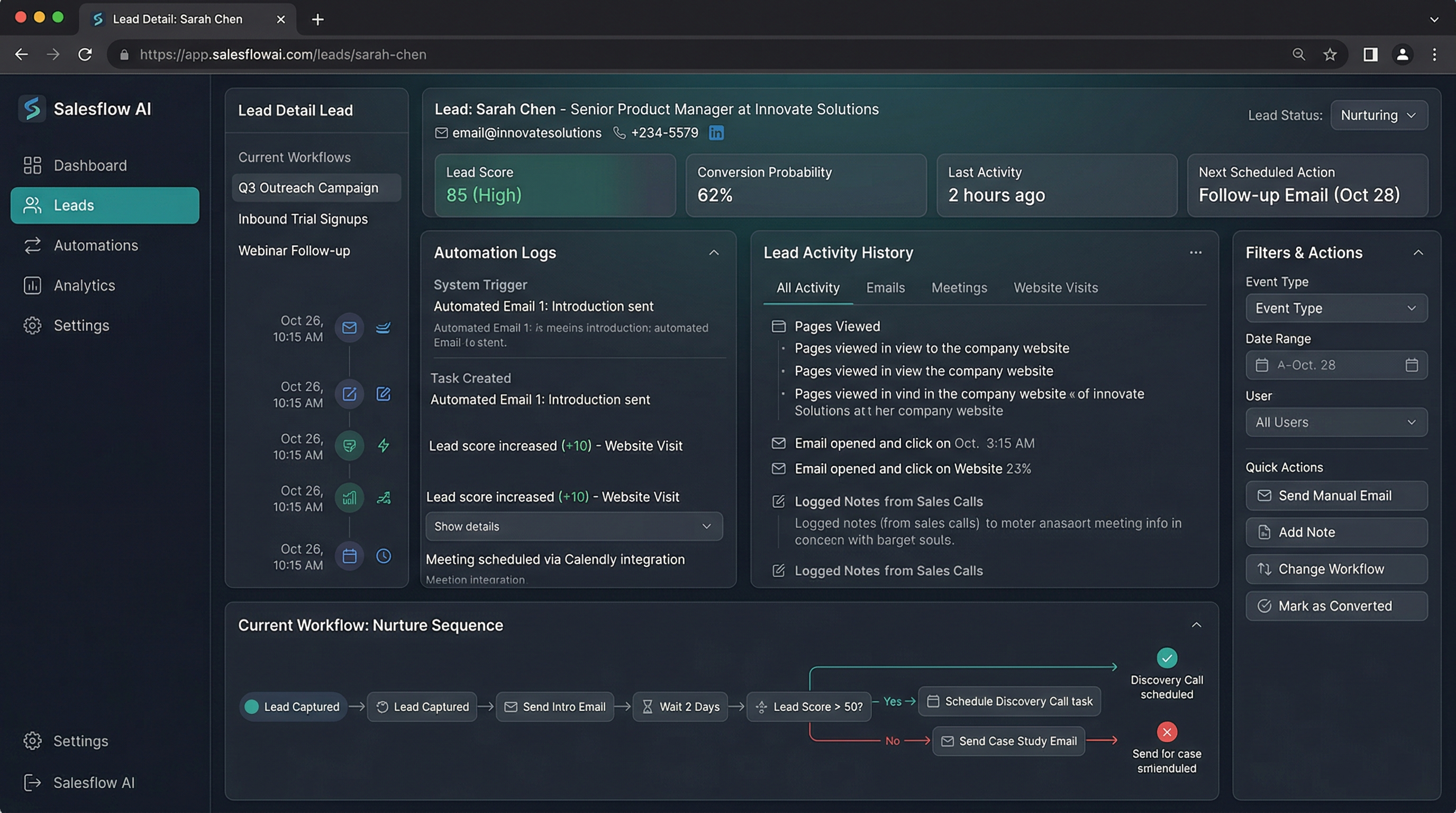Click the lightning bolt icon in the timeline
This screenshot has width=1456, height=813.
coord(384,446)
